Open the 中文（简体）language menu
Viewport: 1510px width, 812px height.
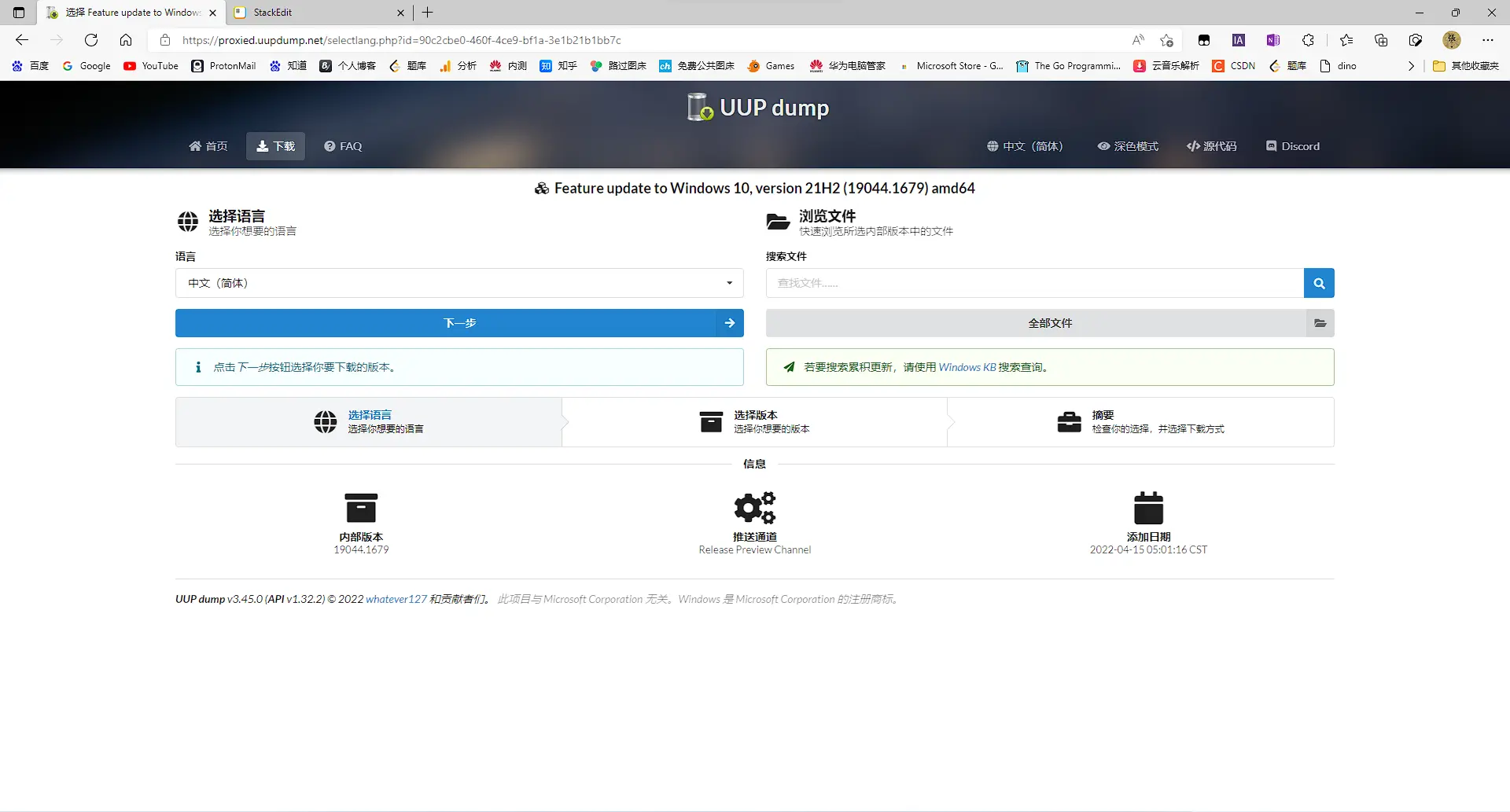tap(1025, 146)
